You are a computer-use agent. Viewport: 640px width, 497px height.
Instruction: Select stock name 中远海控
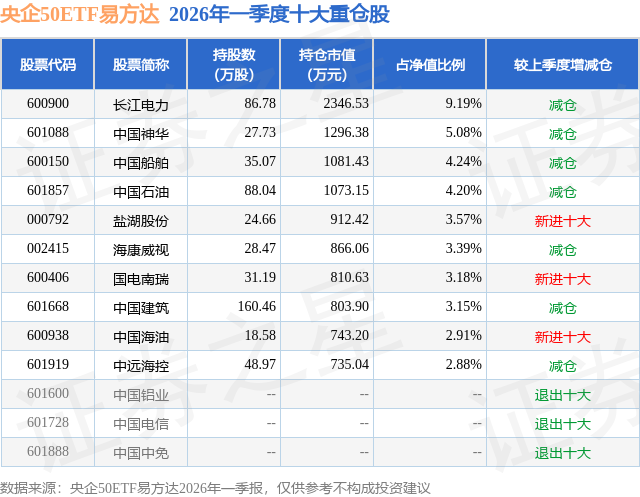(141, 366)
